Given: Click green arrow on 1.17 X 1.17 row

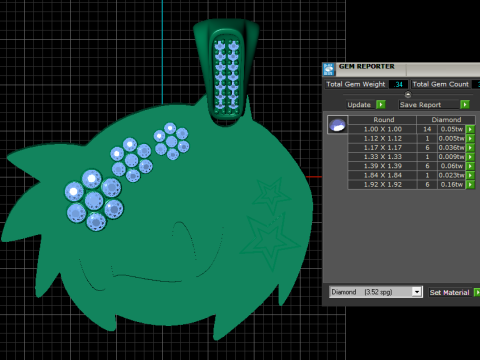Looking at the screenshot, I should click(470, 148).
